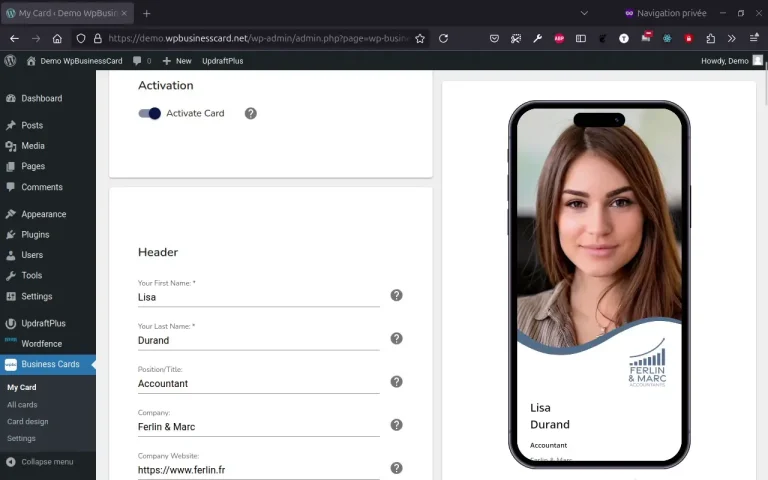
Task: Open Comments menu in sidebar
Action: tap(48, 187)
